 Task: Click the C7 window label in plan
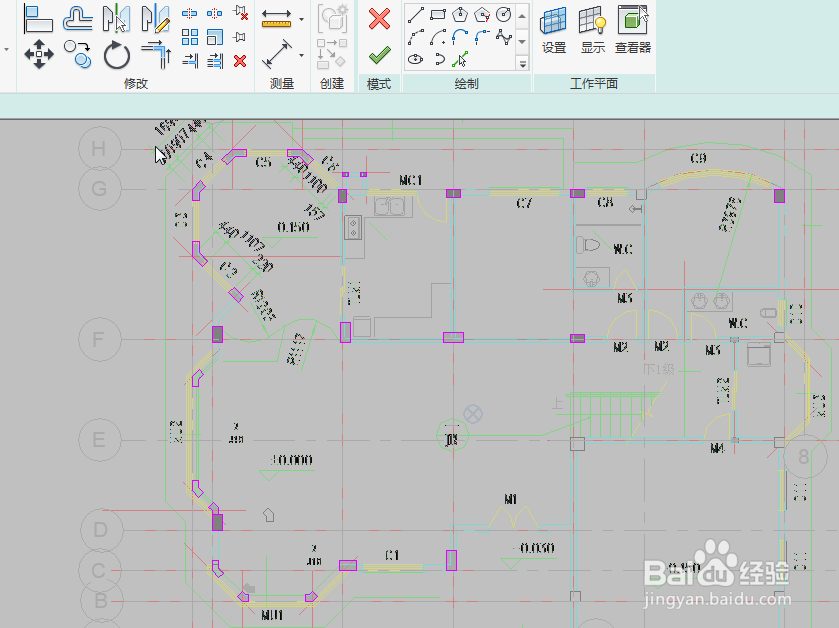(x=524, y=203)
